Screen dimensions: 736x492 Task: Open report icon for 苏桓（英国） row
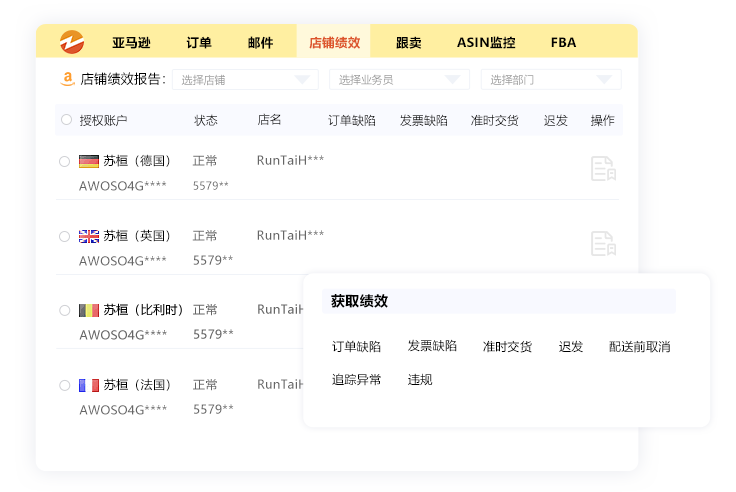[602, 243]
